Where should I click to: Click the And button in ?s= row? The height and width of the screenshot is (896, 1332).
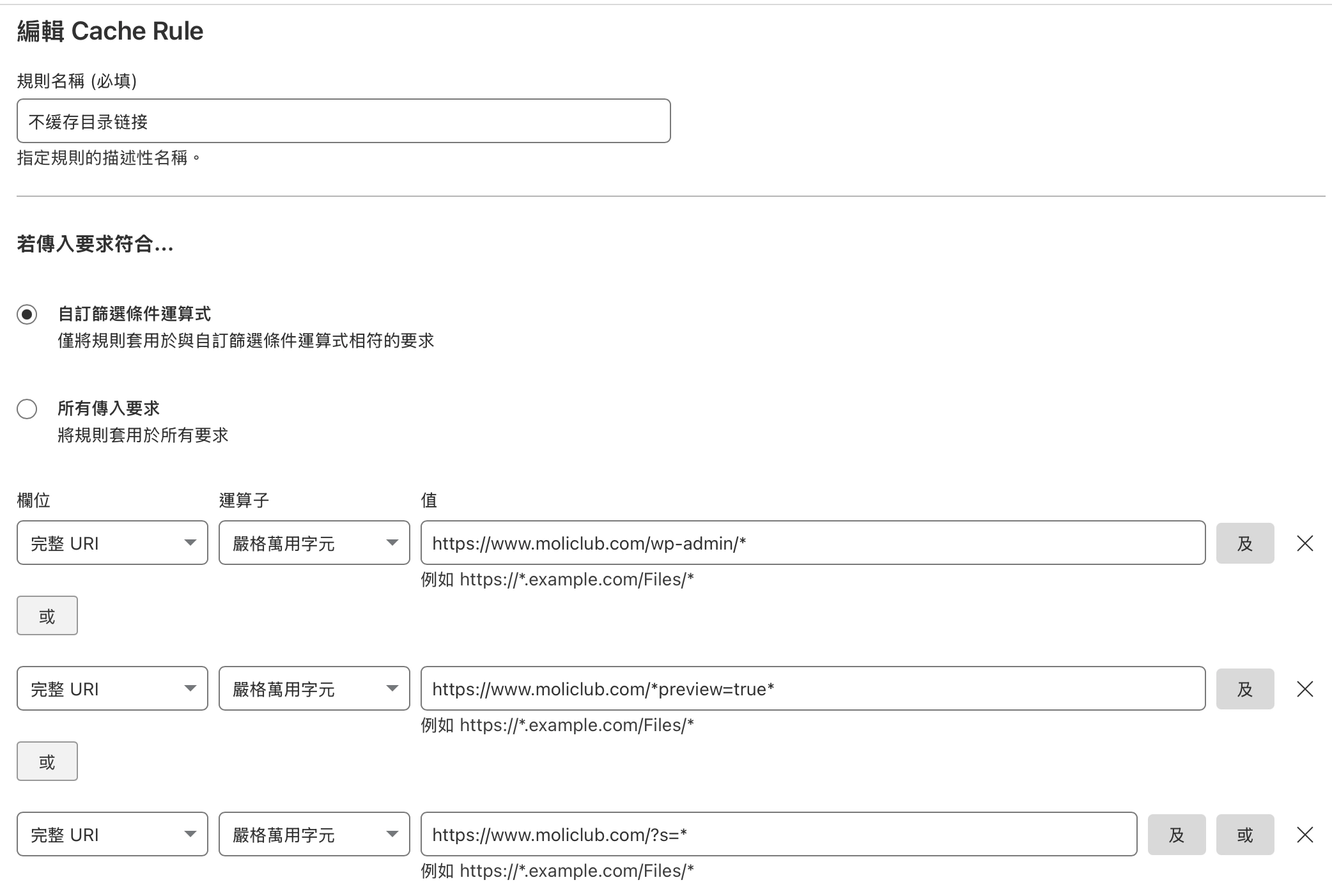pyautogui.click(x=1177, y=835)
